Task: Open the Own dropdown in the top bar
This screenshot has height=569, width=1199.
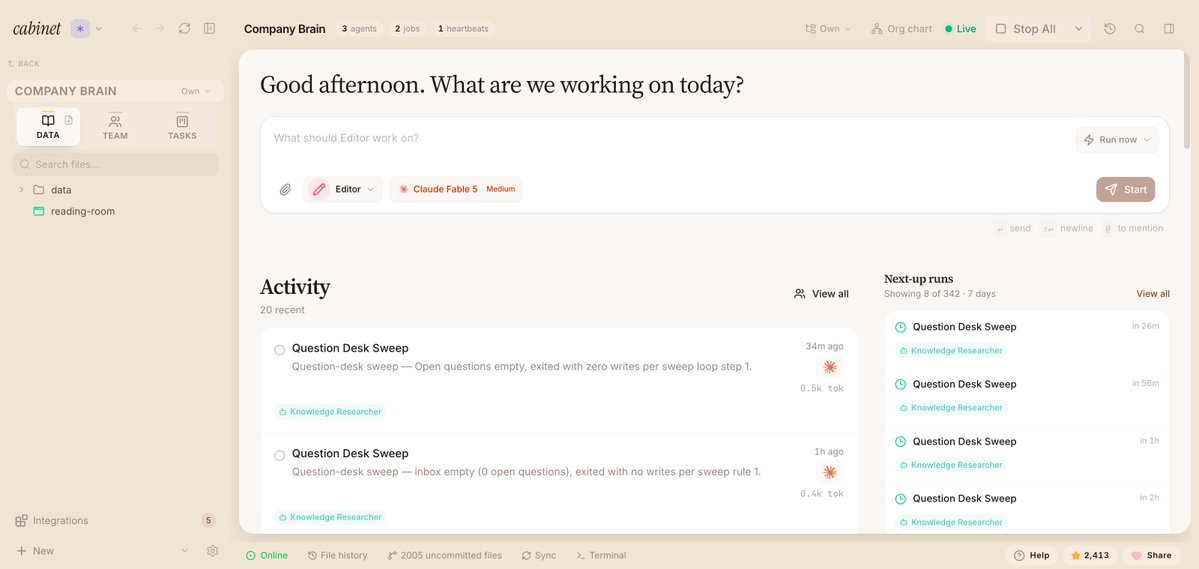Action: point(828,29)
